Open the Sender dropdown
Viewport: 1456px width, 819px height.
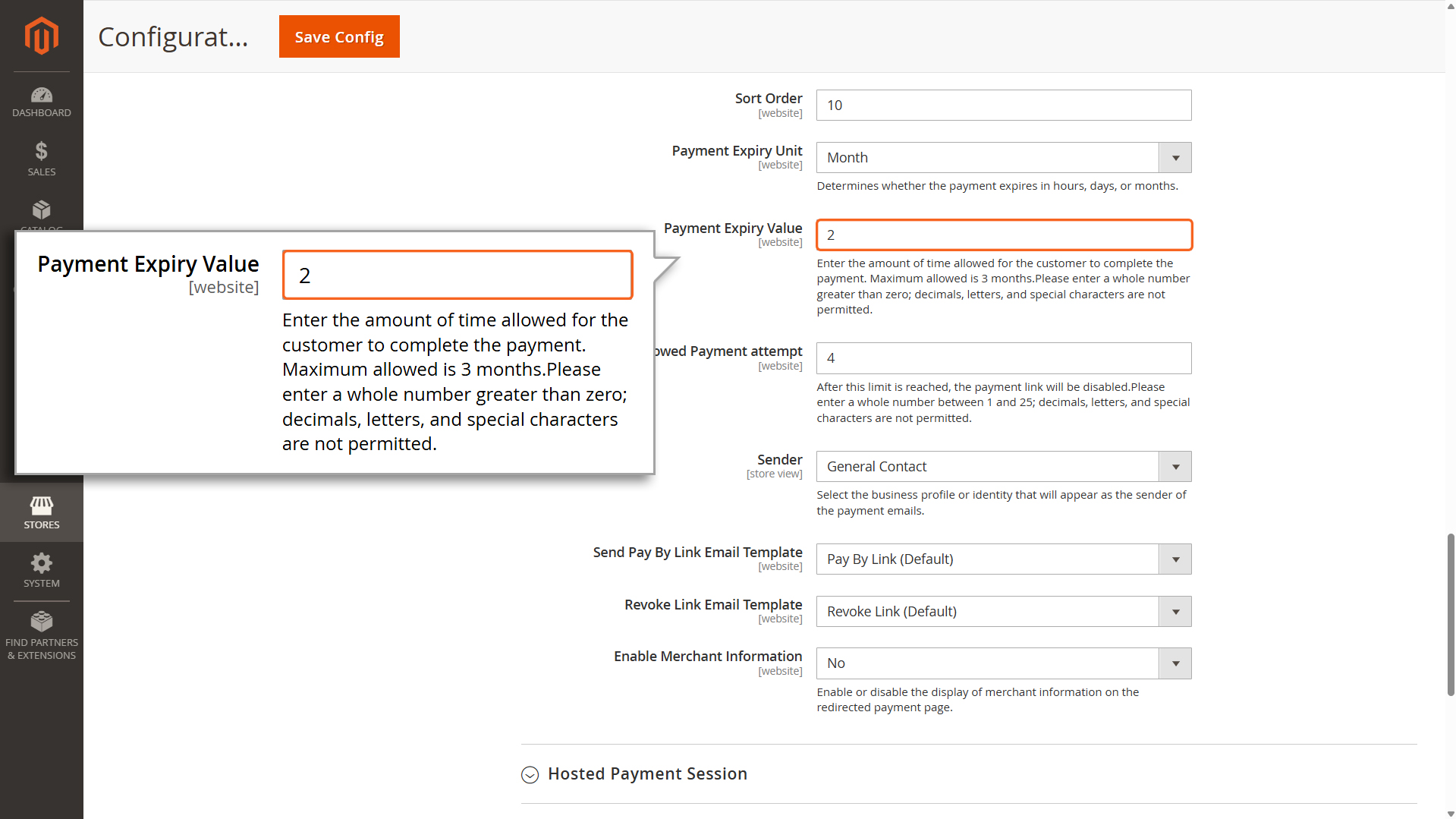click(x=1003, y=467)
